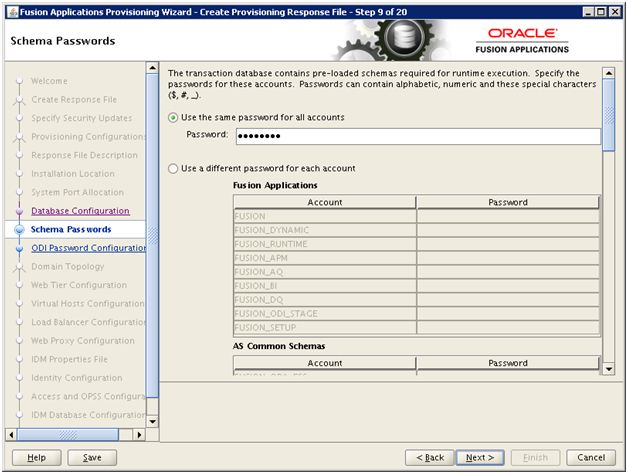The height and width of the screenshot is (474, 628).
Task: Click the Create Response File step
Action: click(74, 99)
